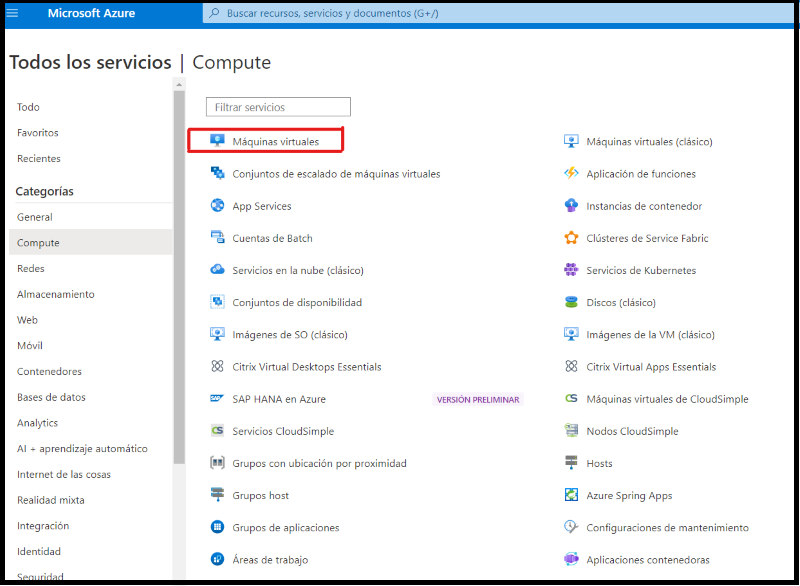Select the General category
Viewport: 800px width, 586px height.
click(35, 217)
